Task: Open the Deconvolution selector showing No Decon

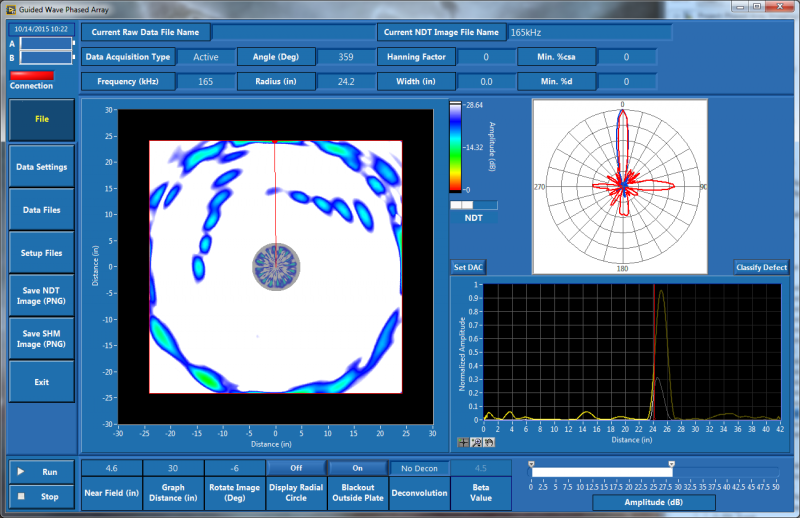Action: pos(420,468)
